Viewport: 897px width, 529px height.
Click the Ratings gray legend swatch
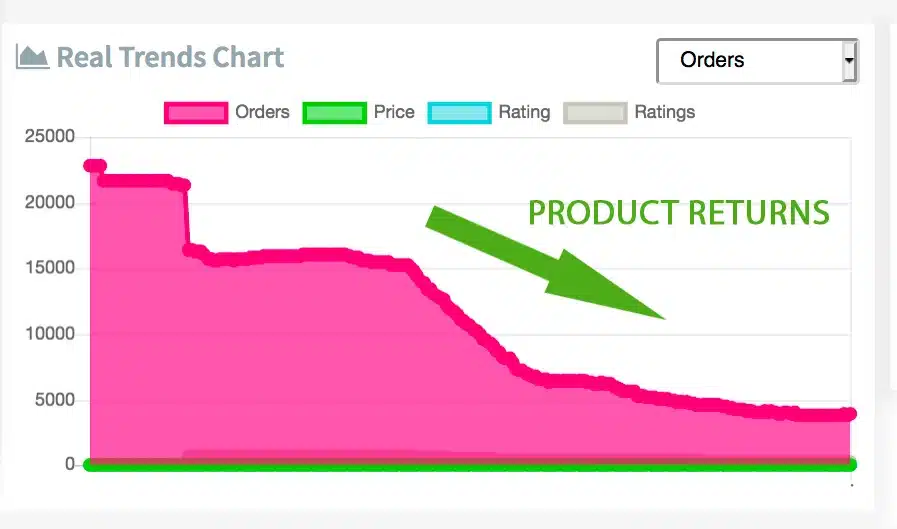595,113
